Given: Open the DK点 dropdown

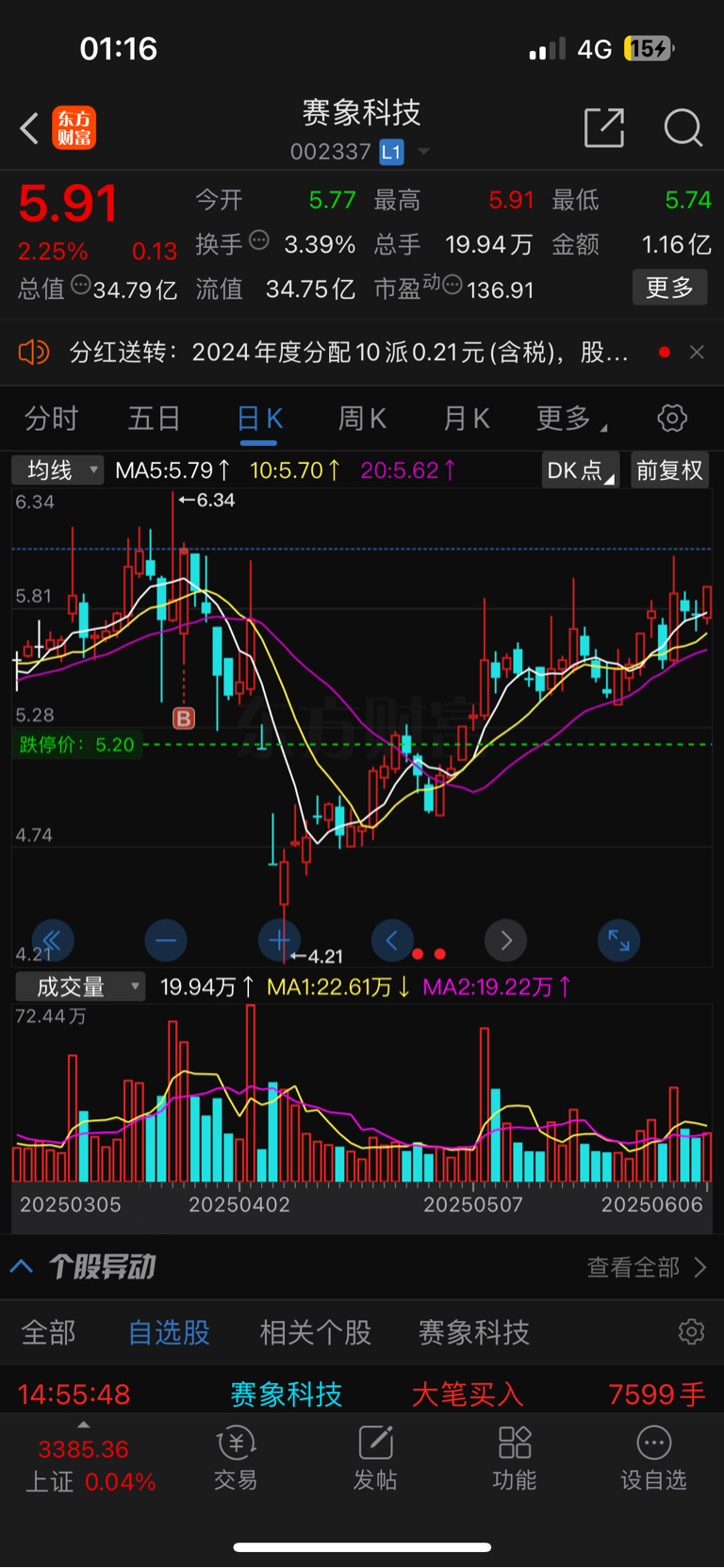Looking at the screenshot, I should (x=581, y=470).
